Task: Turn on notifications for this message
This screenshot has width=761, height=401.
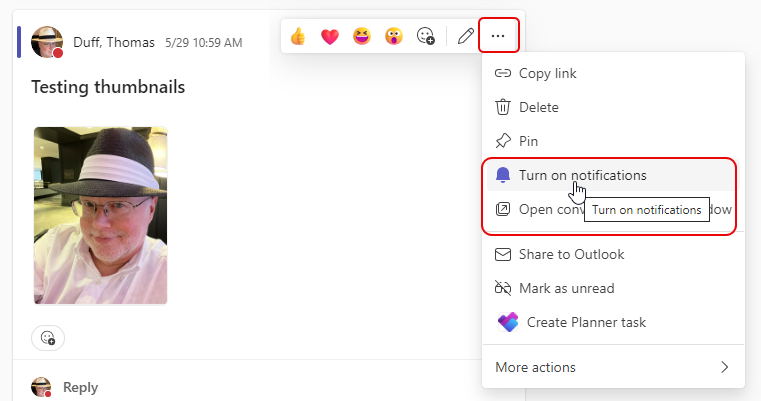Action: (x=582, y=175)
